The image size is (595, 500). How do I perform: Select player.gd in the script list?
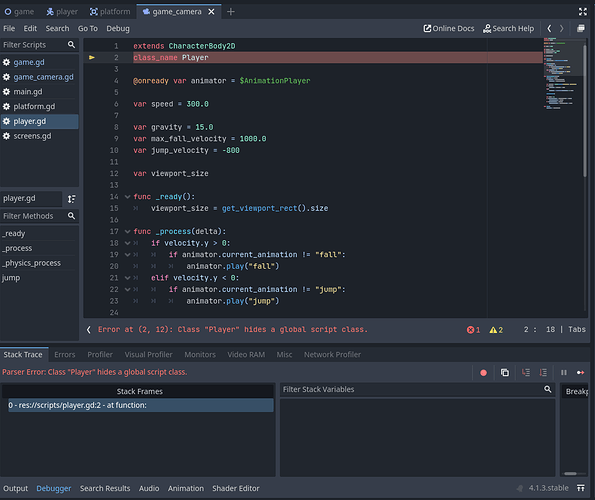[x=39, y=121]
